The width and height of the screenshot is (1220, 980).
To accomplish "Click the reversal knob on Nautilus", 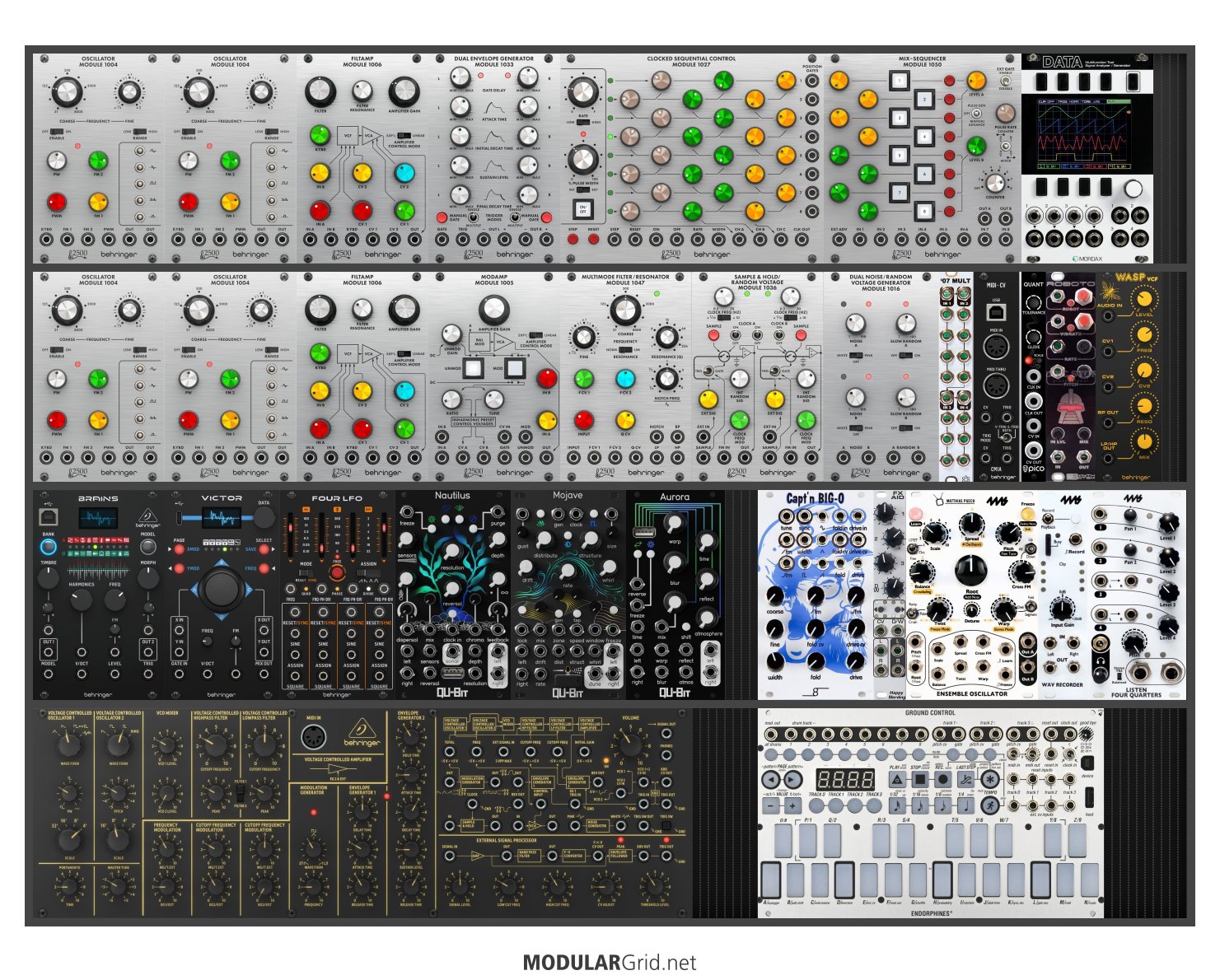I will pos(452,588).
